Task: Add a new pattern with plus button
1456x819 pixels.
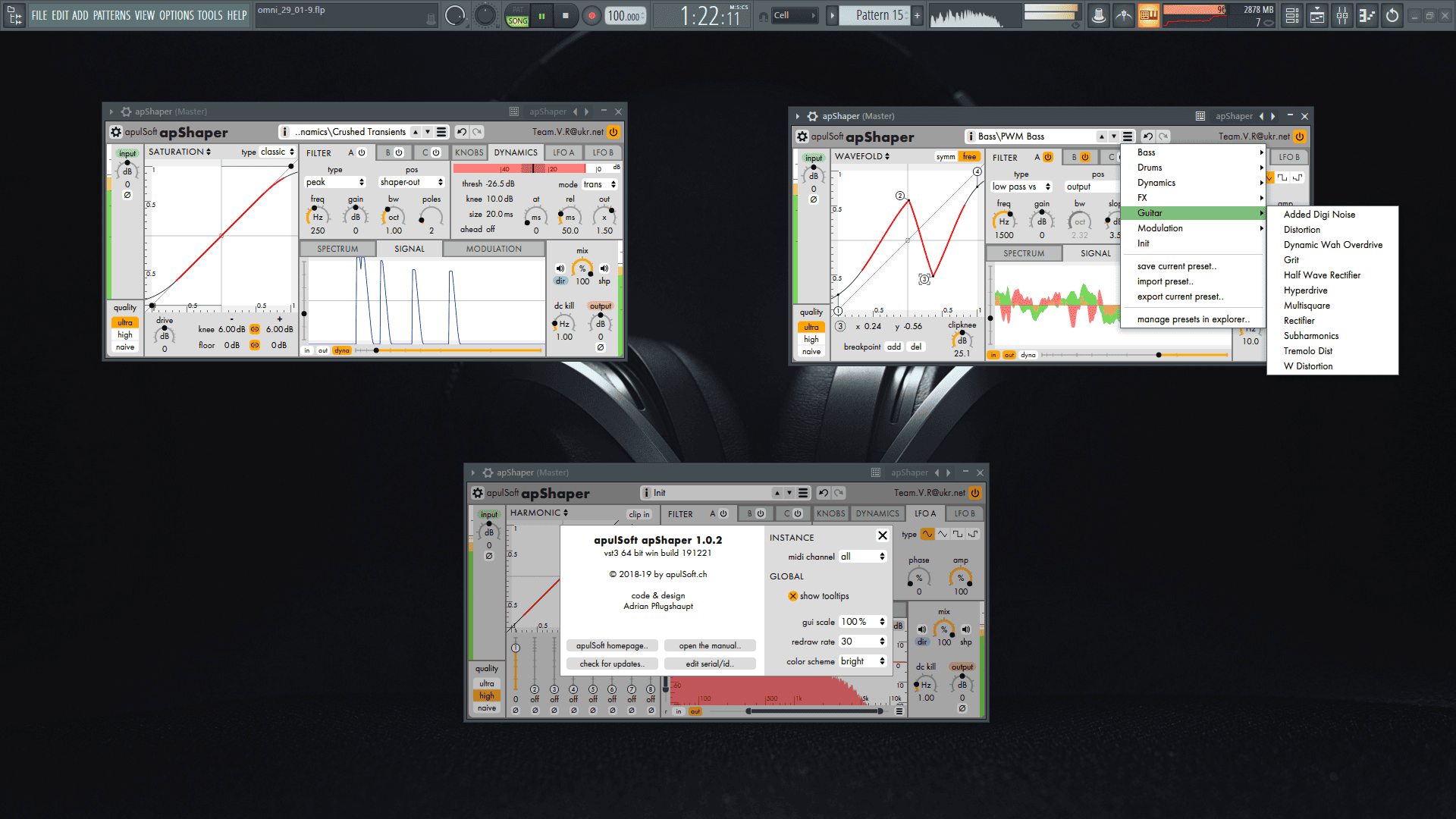Action: (917, 15)
